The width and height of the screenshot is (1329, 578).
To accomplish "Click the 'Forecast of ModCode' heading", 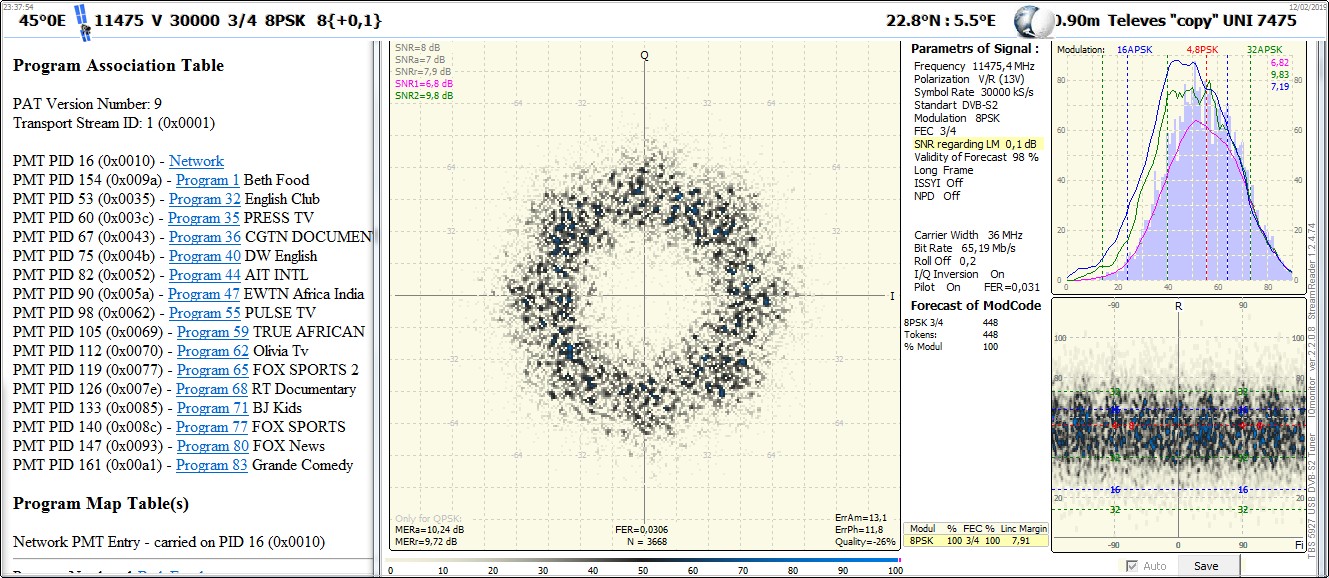I will point(976,306).
